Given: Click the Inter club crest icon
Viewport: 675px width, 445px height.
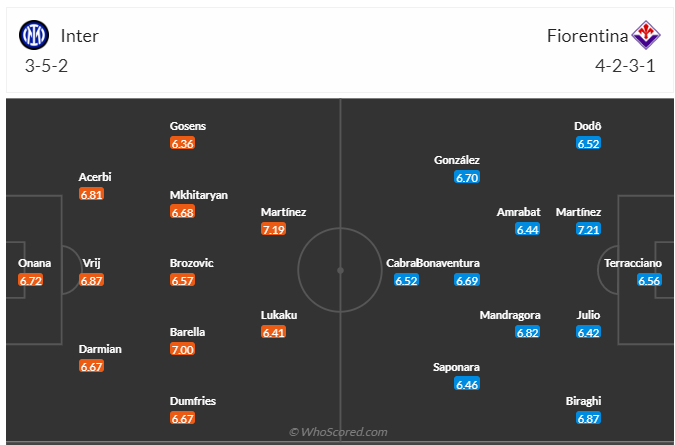Looking at the screenshot, I should point(34,36).
